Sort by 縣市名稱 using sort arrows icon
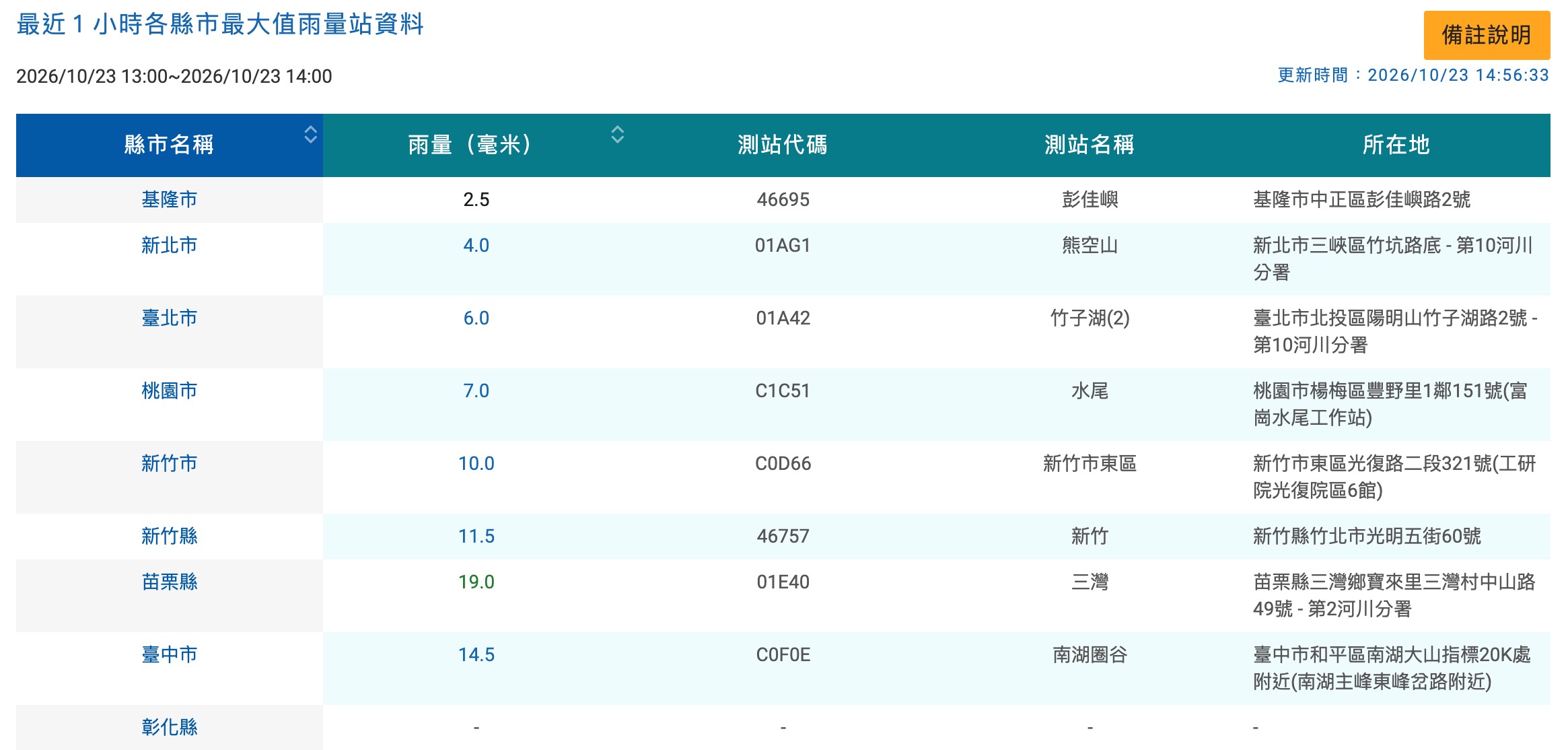 pyautogui.click(x=310, y=135)
